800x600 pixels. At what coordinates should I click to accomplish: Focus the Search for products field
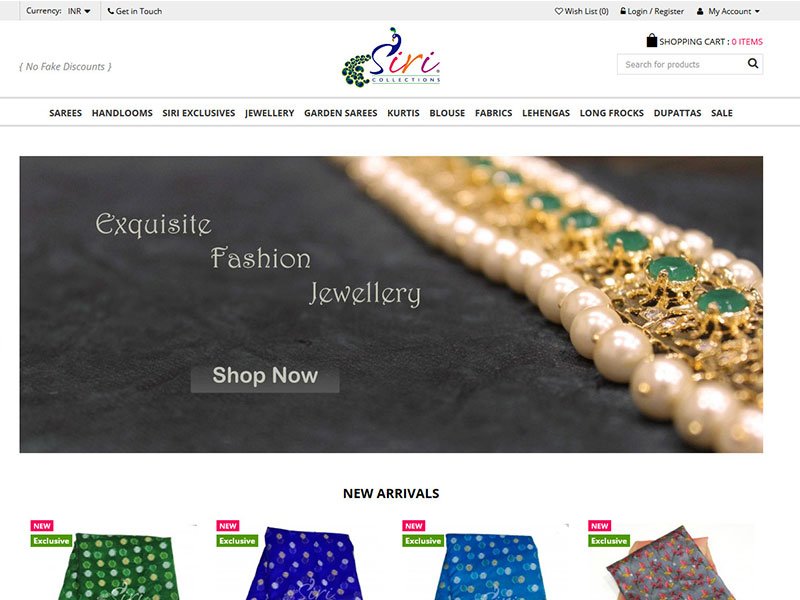684,64
